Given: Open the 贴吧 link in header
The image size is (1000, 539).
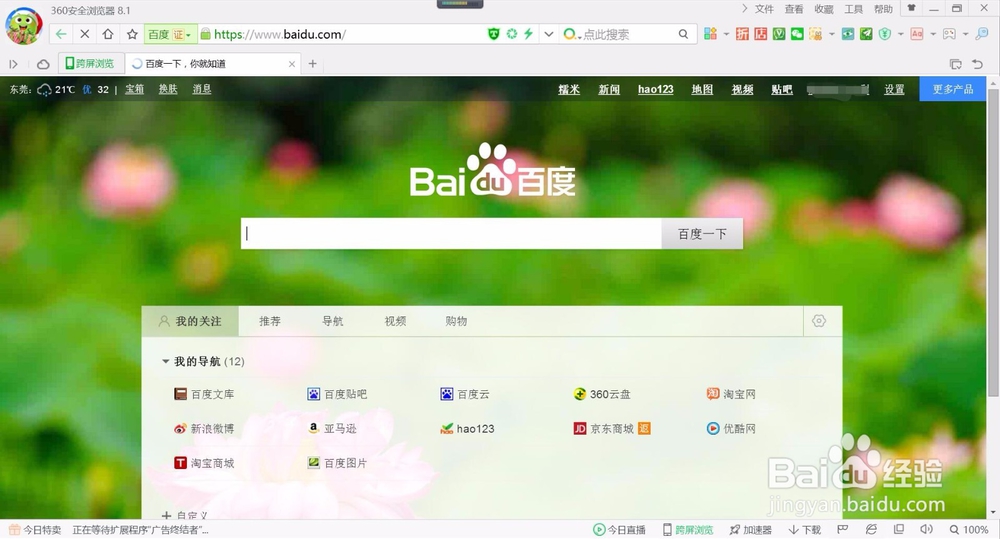Looking at the screenshot, I should point(782,89).
